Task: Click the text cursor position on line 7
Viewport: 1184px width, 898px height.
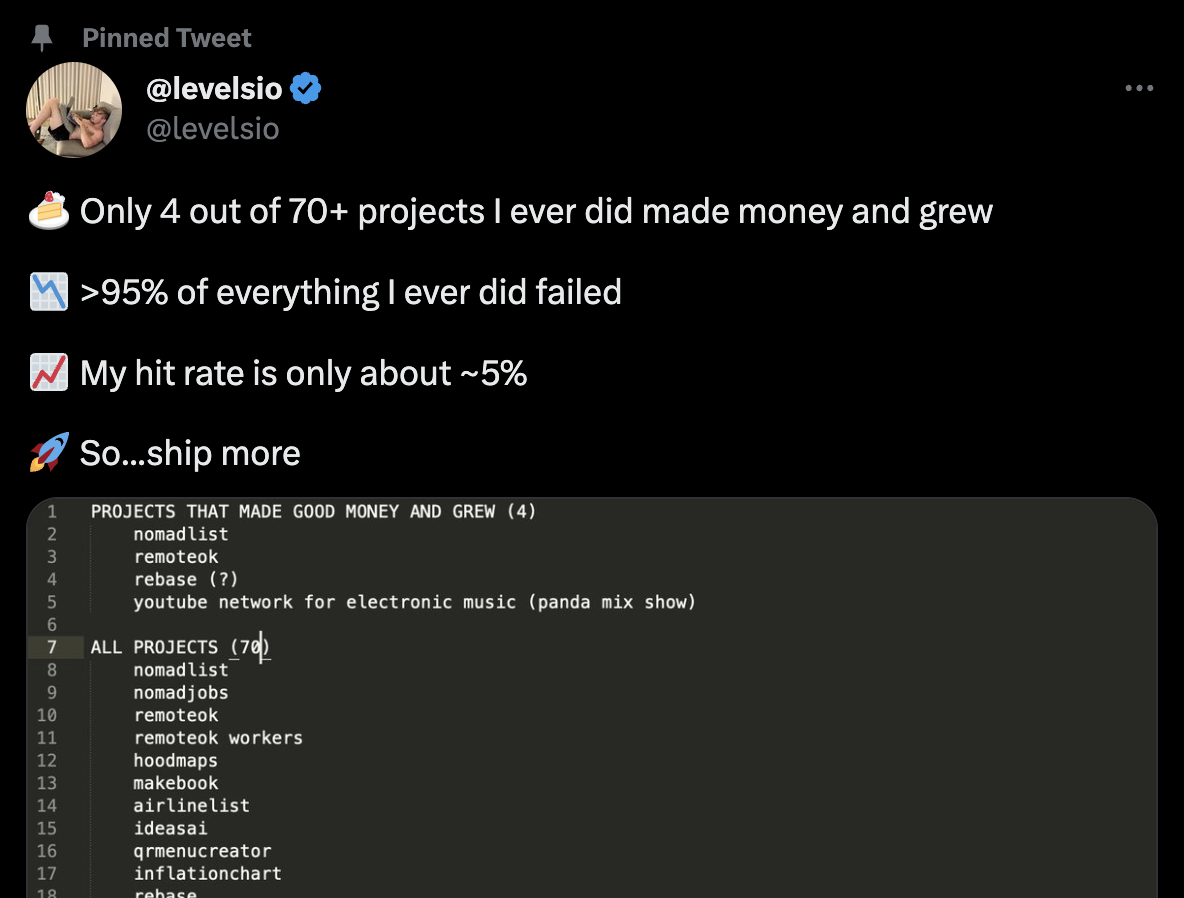Action: (261, 647)
